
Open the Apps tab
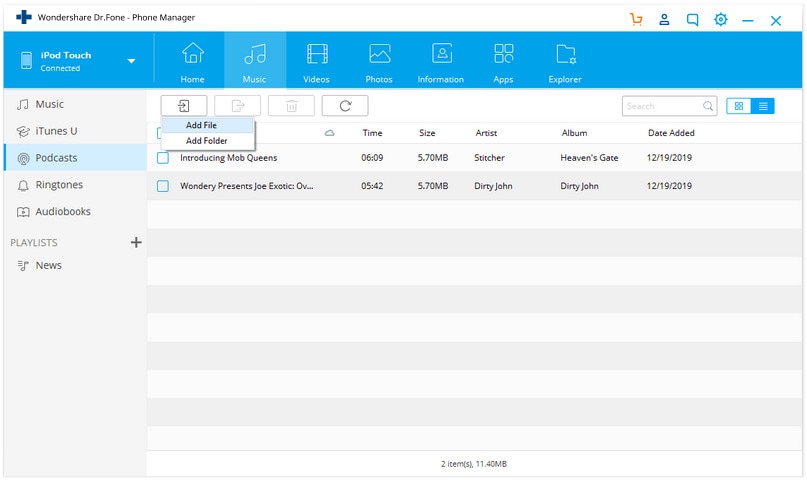pos(503,62)
